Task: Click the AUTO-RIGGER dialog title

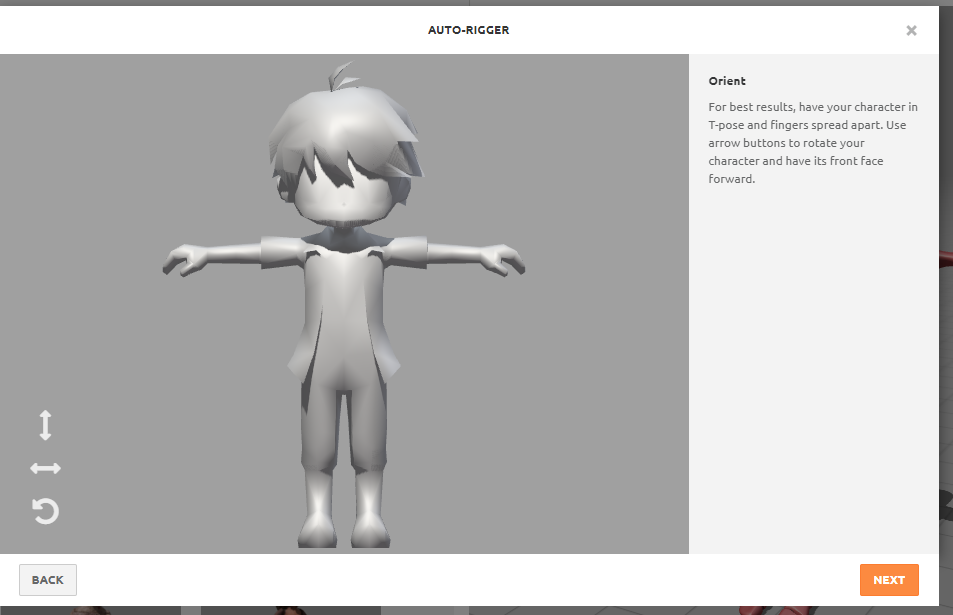Action: click(x=468, y=30)
